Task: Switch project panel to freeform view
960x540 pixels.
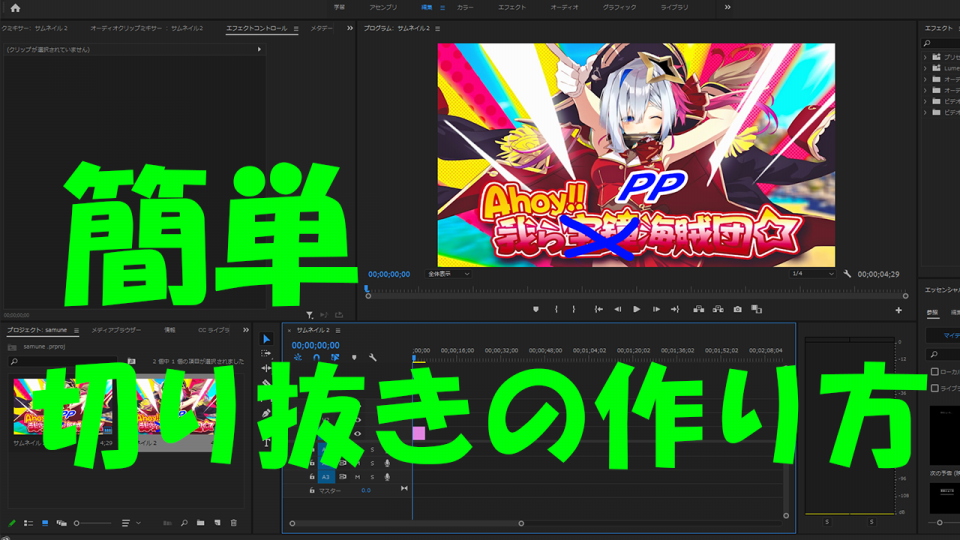Action: coord(61,523)
